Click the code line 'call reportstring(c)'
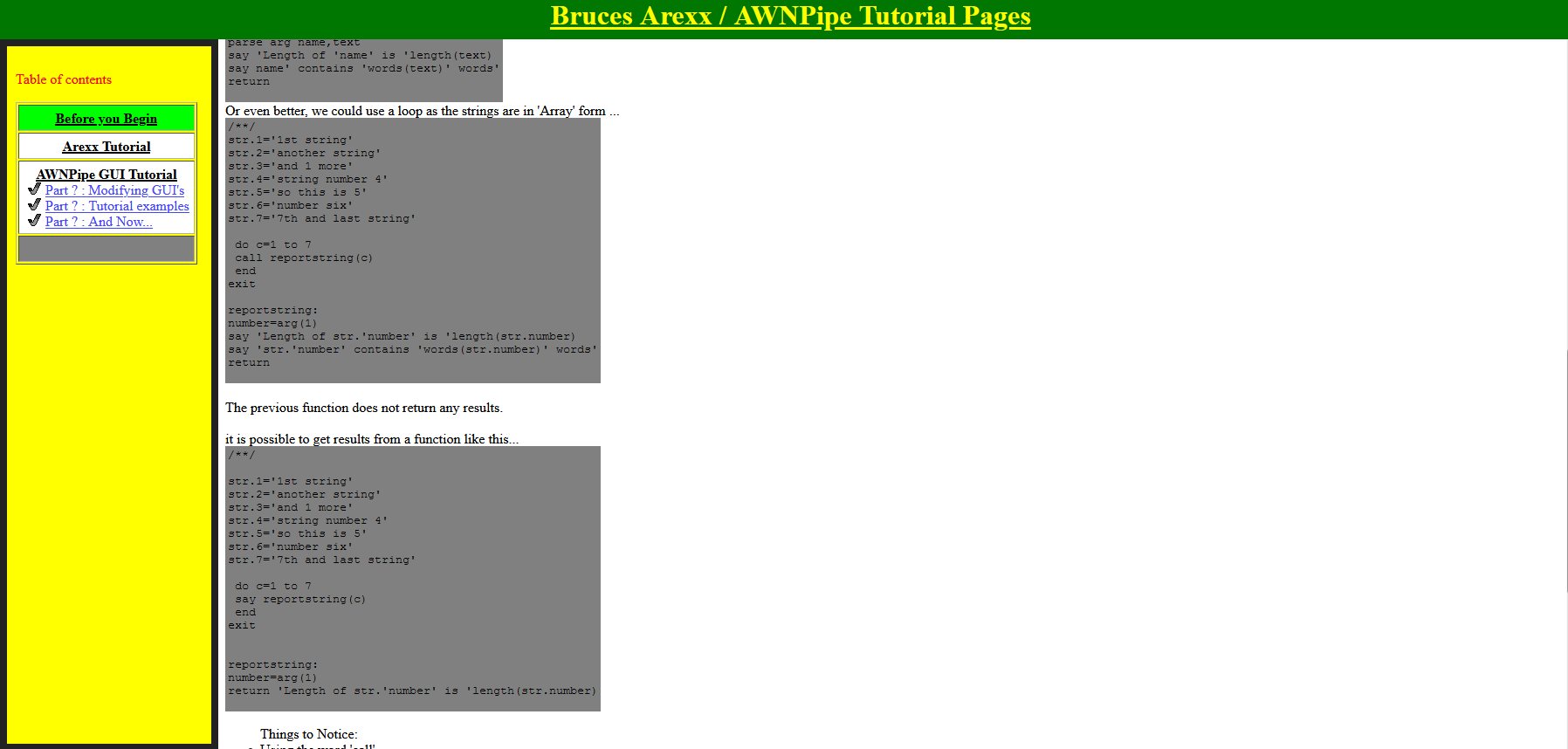This screenshot has height=749, width=1568. click(304, 258)
